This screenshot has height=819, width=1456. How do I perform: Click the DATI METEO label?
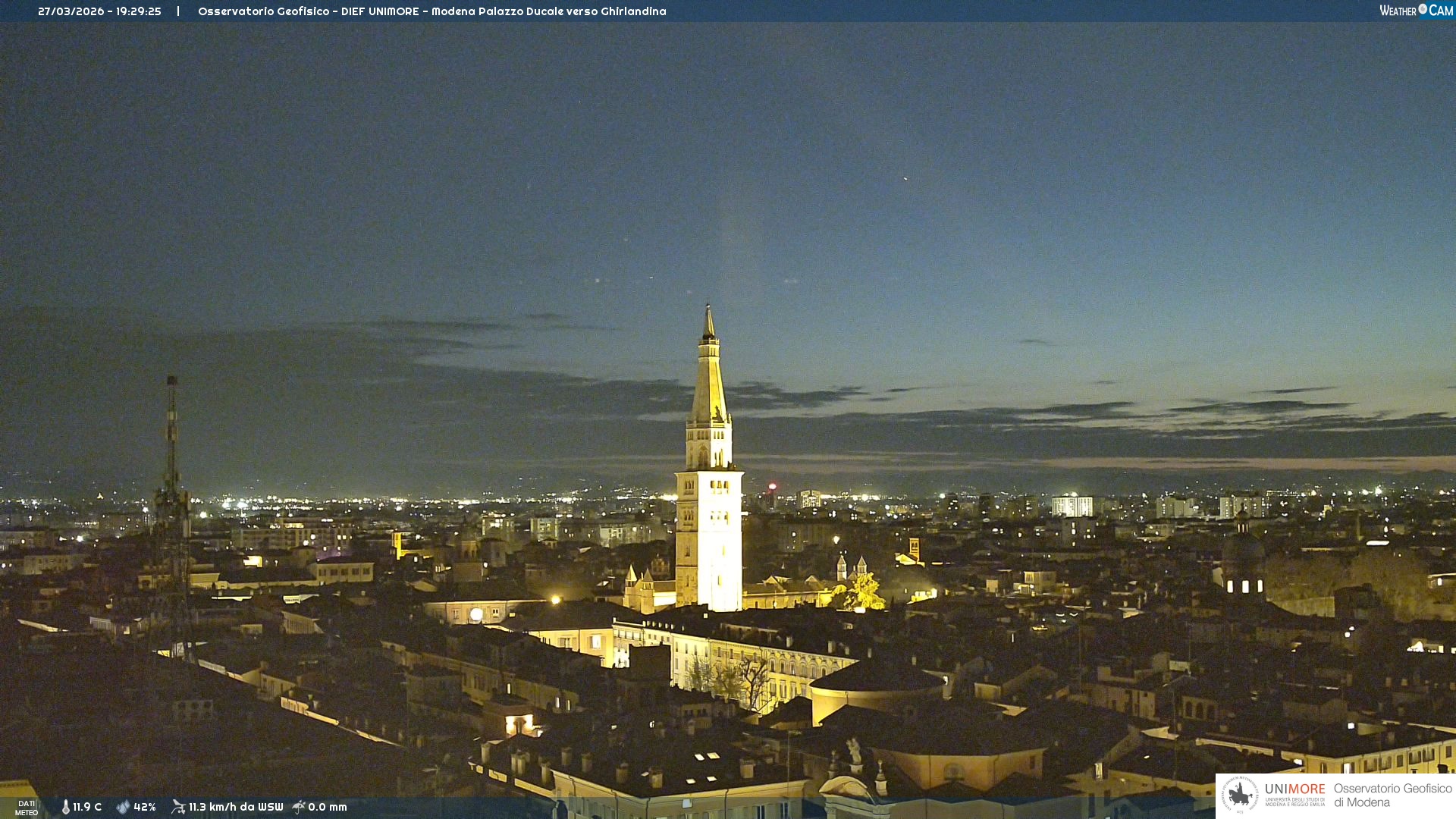(27, 808)
